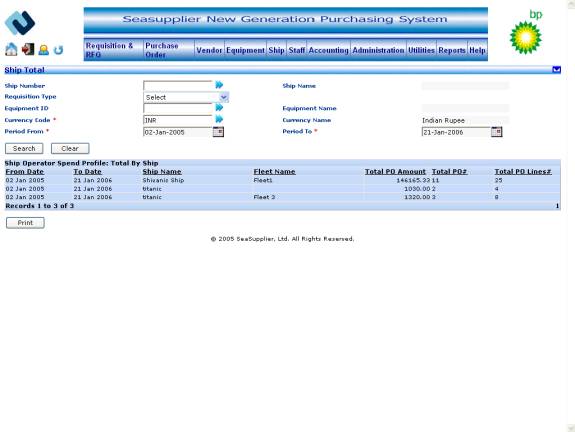Open the Requisition Type Select dropdown
The height and width of the screenshot is (432, 575).
(186, 97)
